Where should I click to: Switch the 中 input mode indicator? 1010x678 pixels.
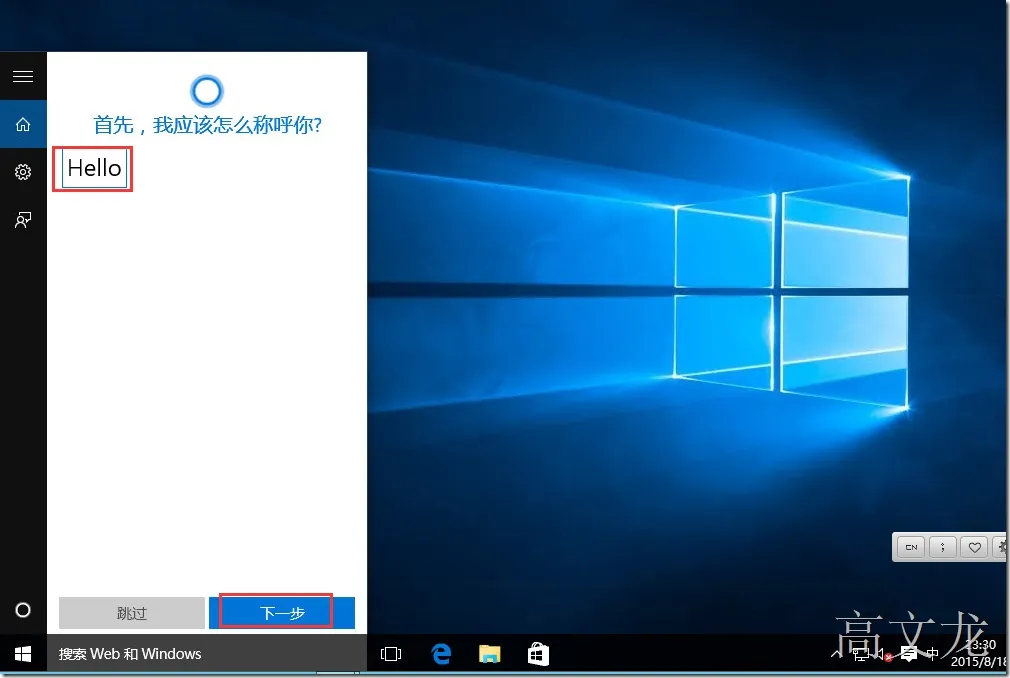pos(932,654)
